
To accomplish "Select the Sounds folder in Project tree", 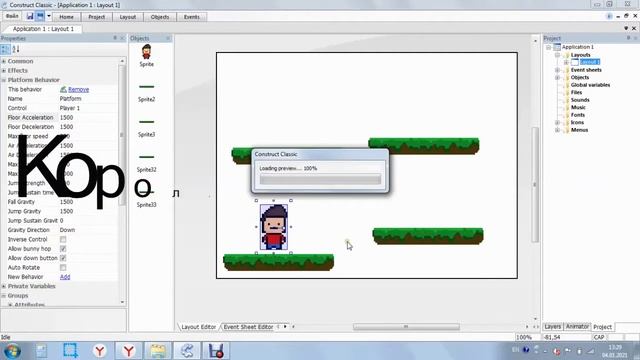I will 580,100.
